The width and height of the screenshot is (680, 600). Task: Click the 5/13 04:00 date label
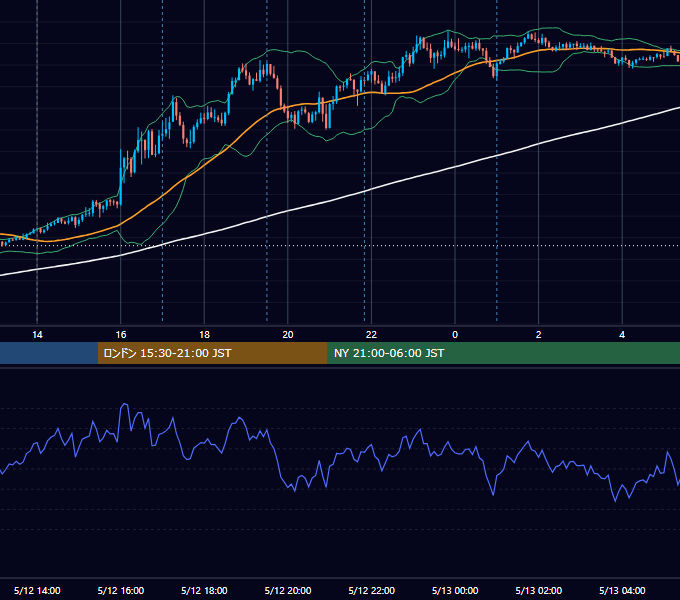622,590
